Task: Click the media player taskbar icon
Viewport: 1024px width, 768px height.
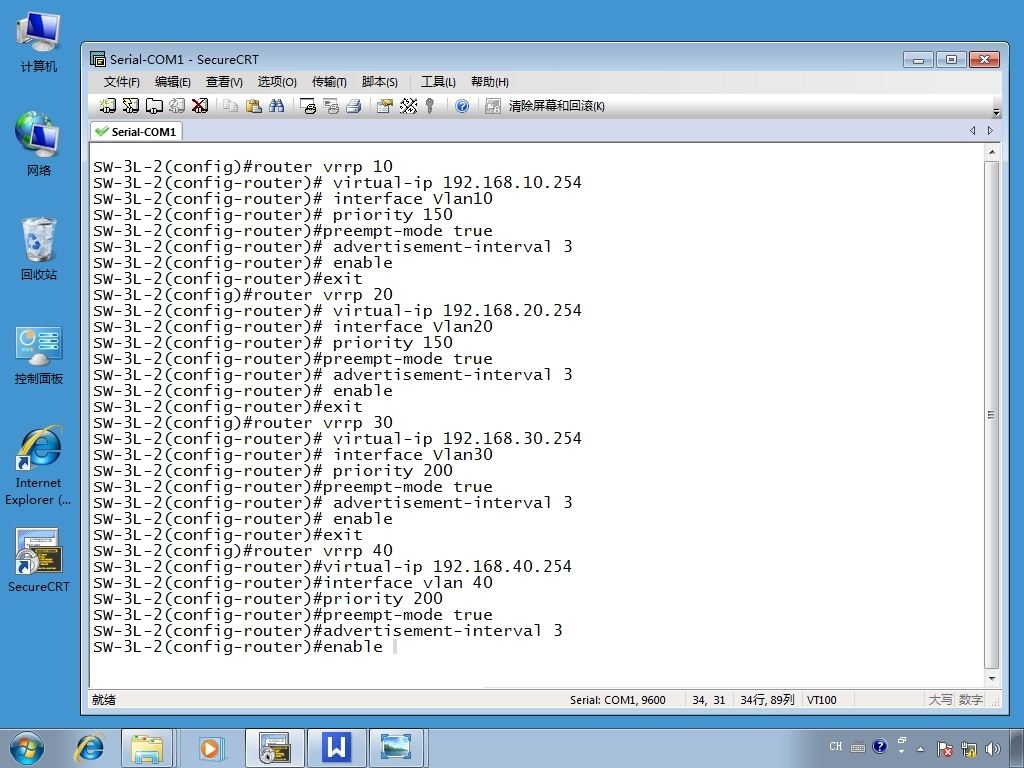Action: point(210,748)
